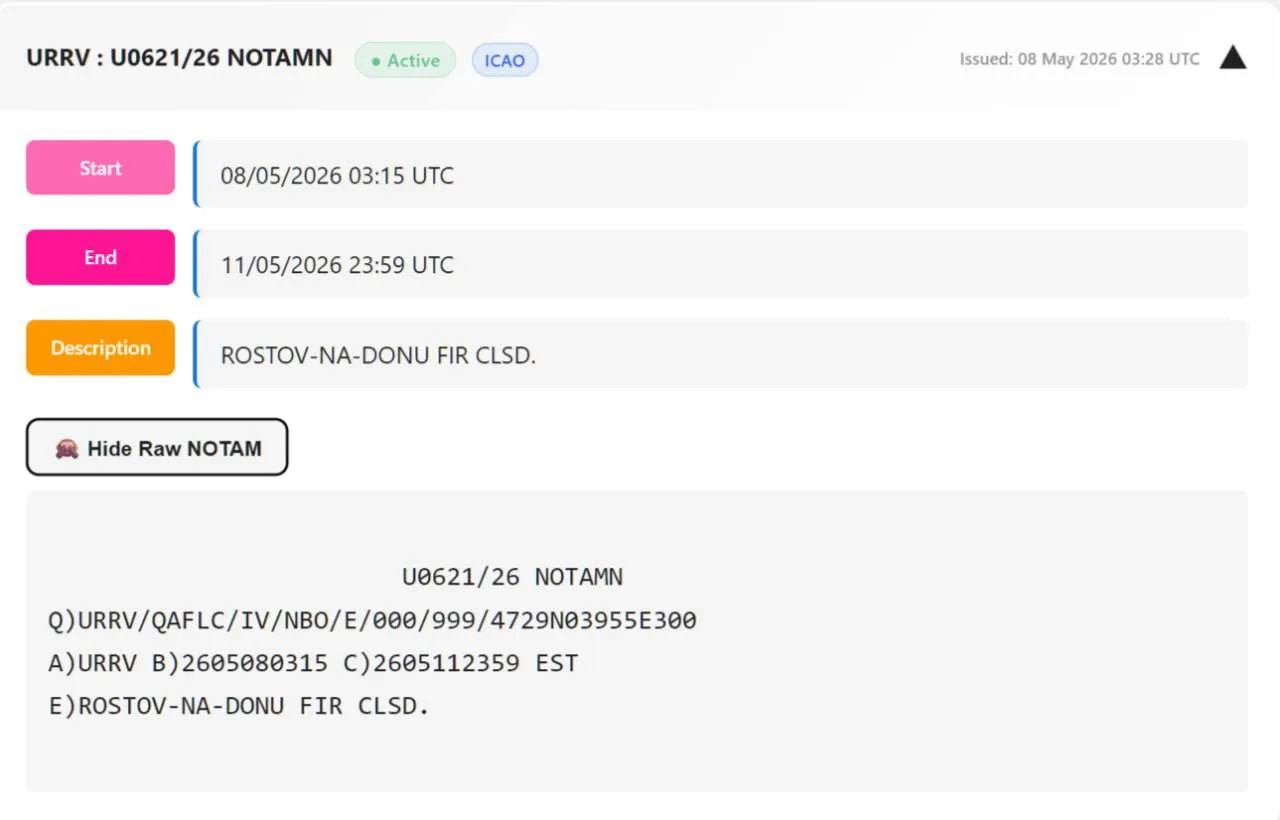This screenshot has width=1280, height=820.
Task: Click the raw NOTAM E) line
Action: tap(238, 706)
